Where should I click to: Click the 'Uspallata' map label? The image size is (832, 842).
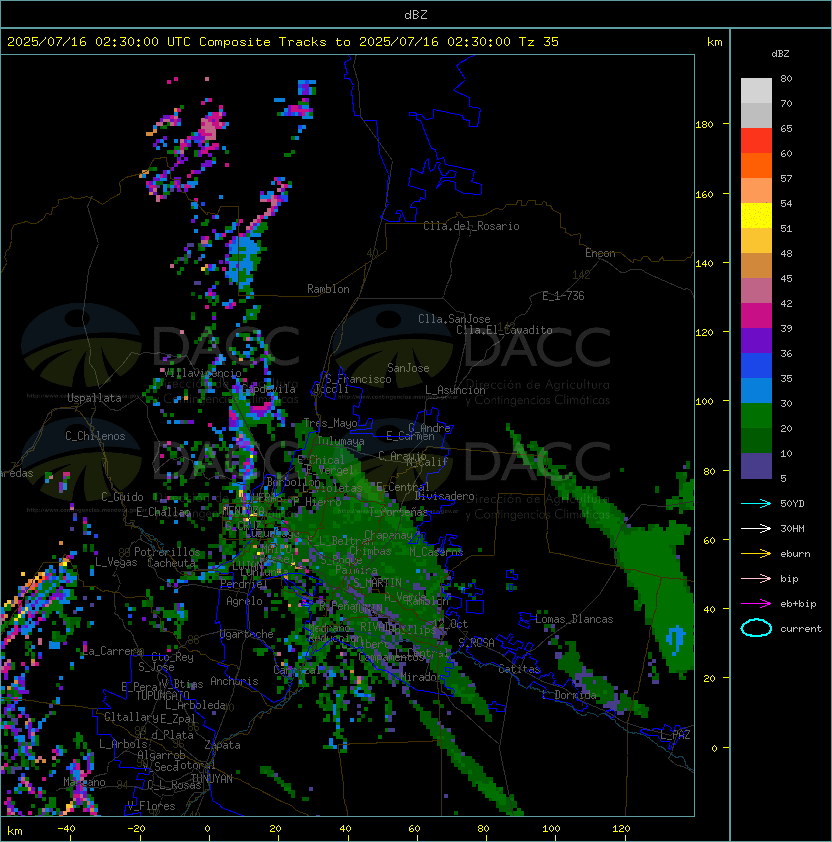(x=94, y=398)
